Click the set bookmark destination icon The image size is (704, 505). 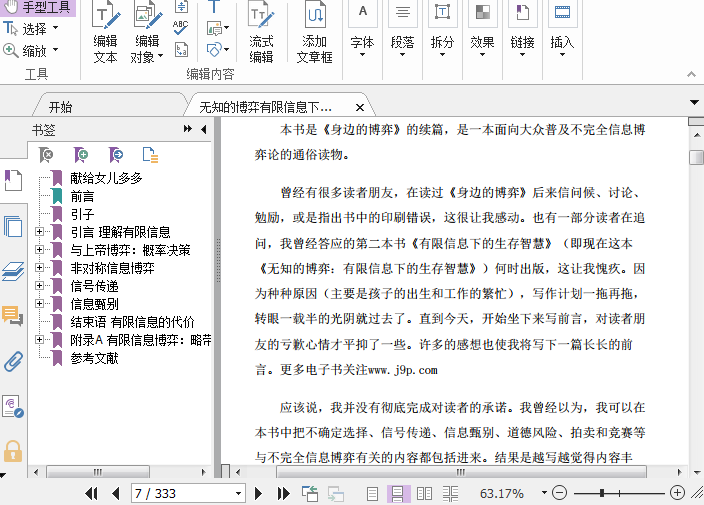[x=116, y=155]
